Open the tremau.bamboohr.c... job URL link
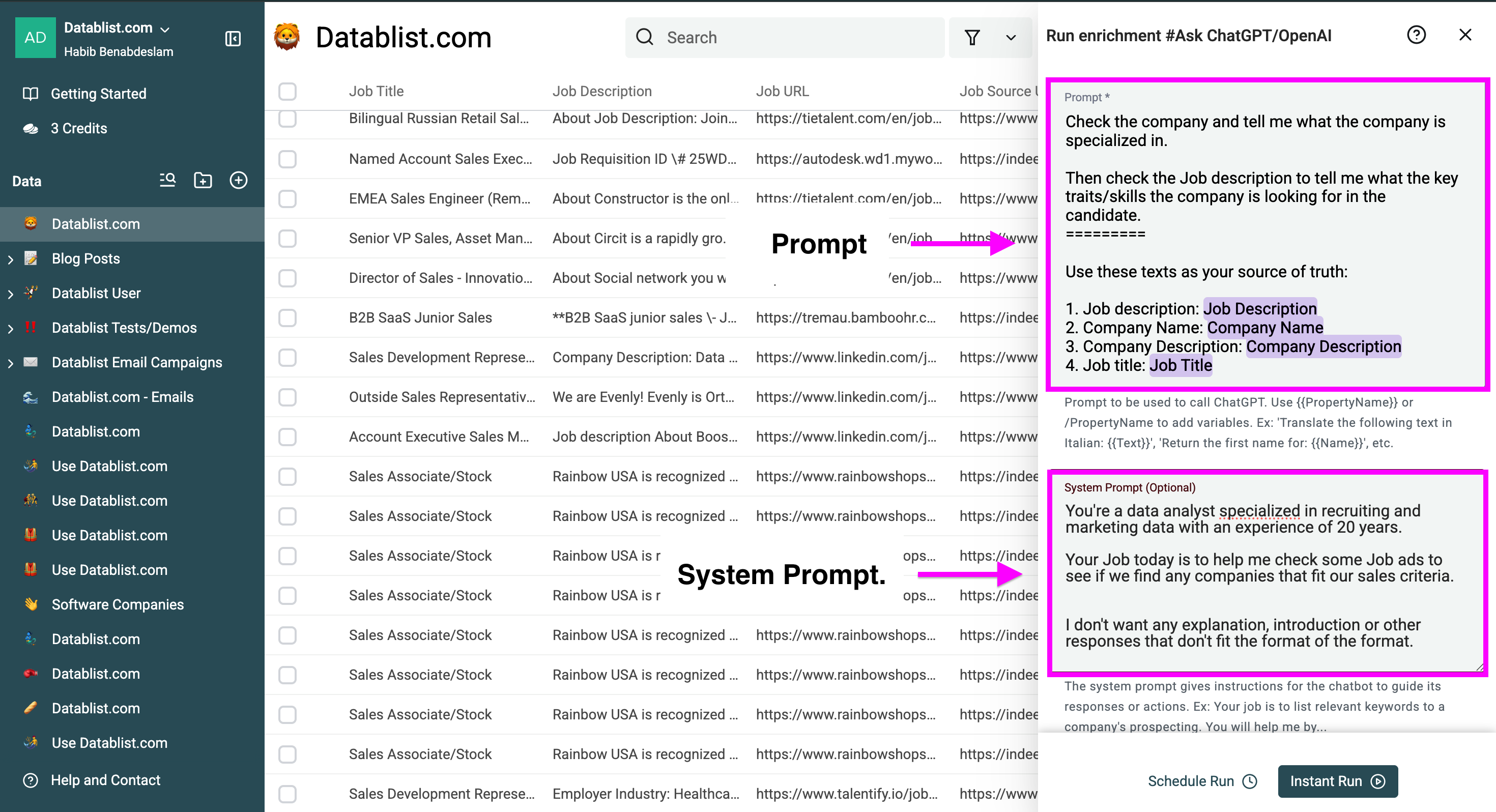 click(x=846, y=317)
